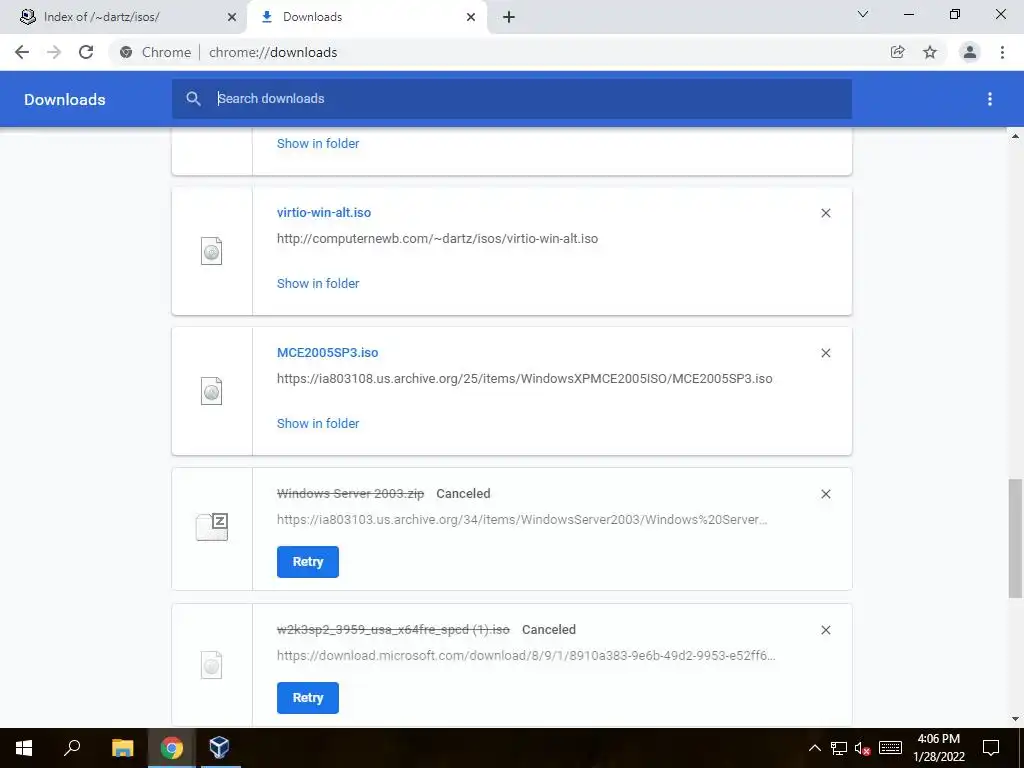Open the Downloads page more actions menu
The height and width of the screenshot is (768, 1024).
click(x=989, y=99)
